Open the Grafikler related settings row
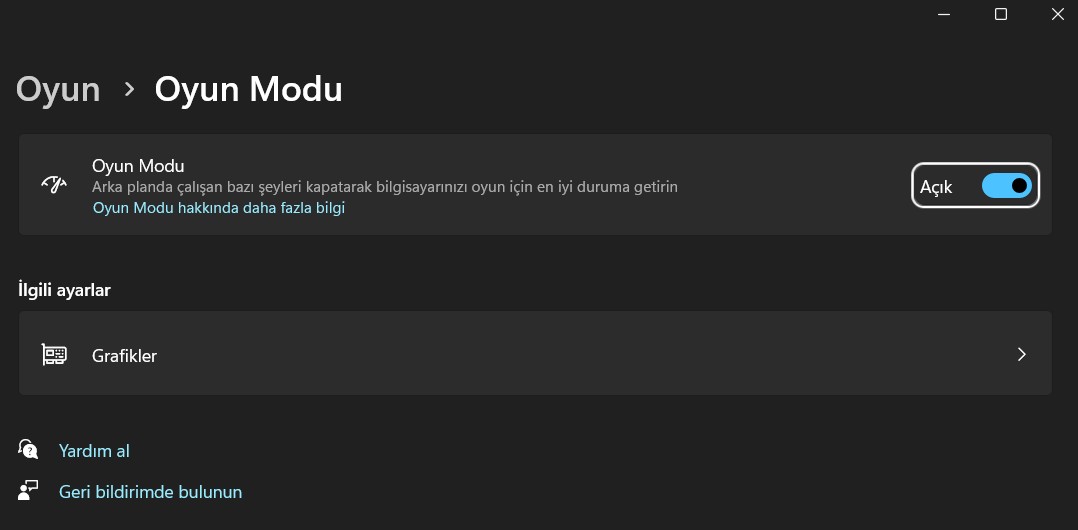This screenshot has height=530, width=1078. [x=535, y=353]
